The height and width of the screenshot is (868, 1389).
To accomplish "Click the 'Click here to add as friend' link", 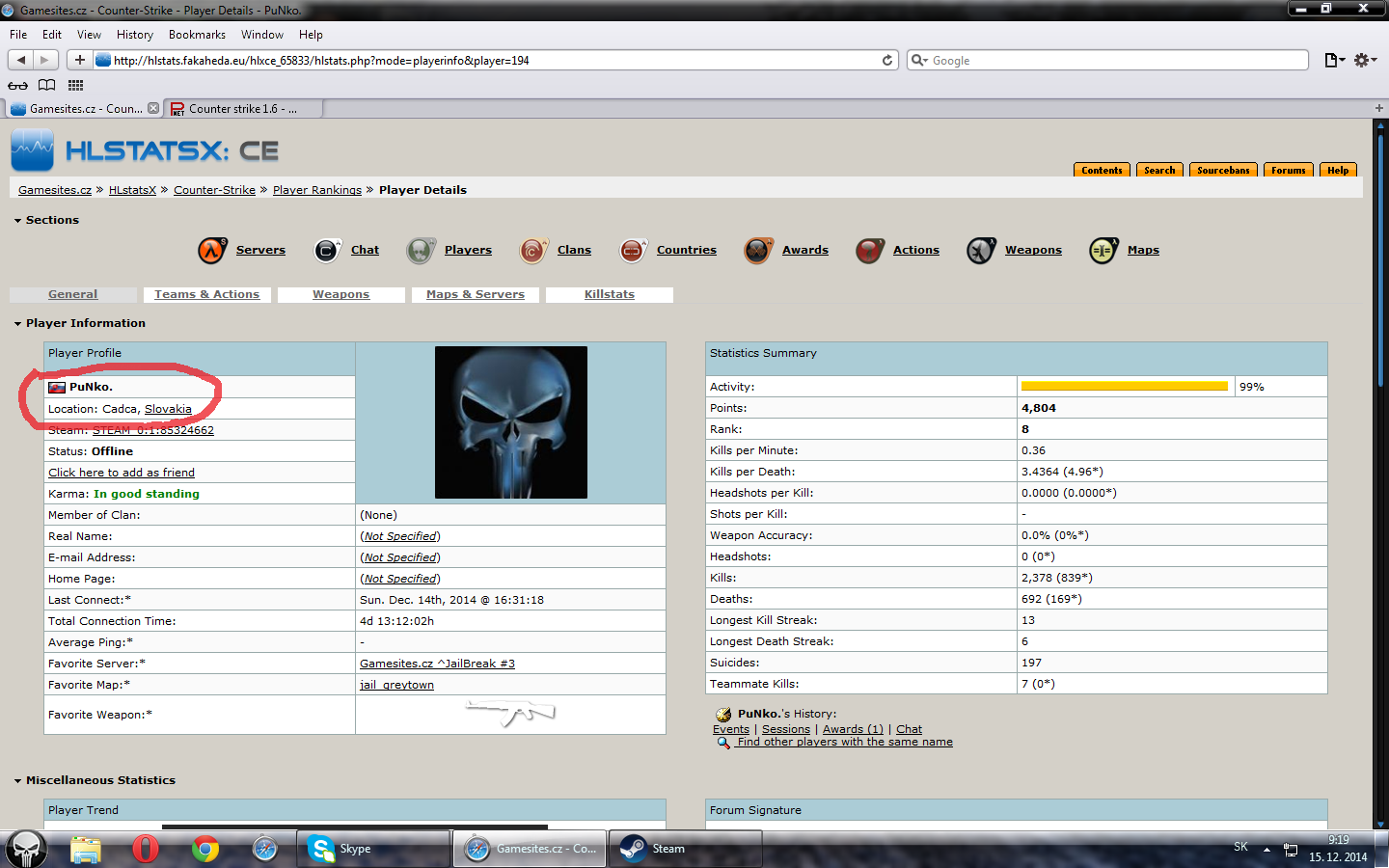I will pos(122,473).
